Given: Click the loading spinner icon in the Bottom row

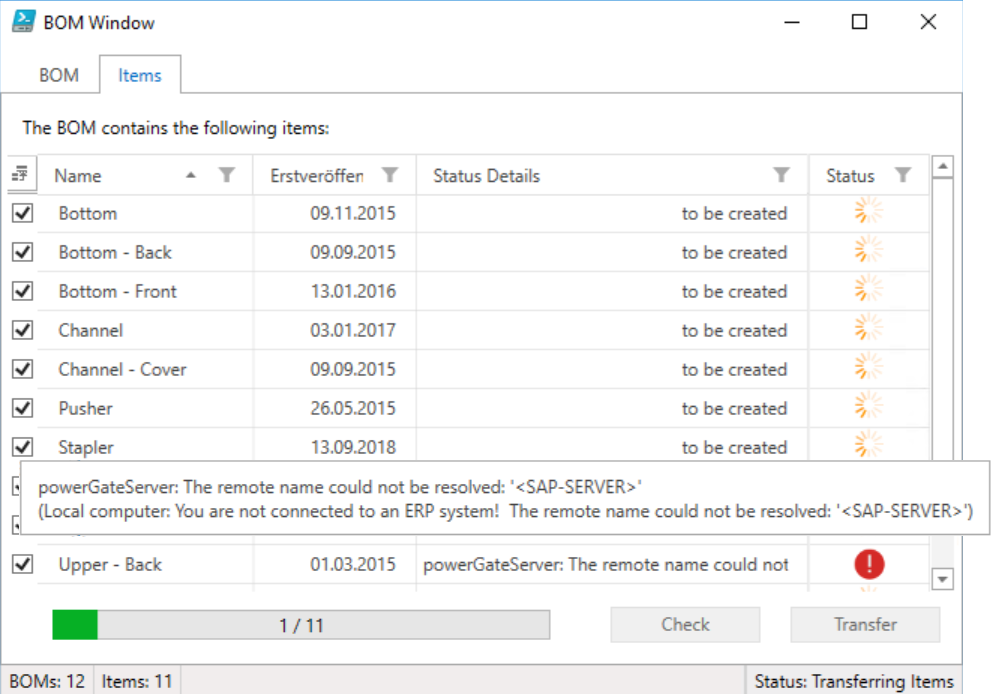Looking at the screenshot, I should coord(868,211).
